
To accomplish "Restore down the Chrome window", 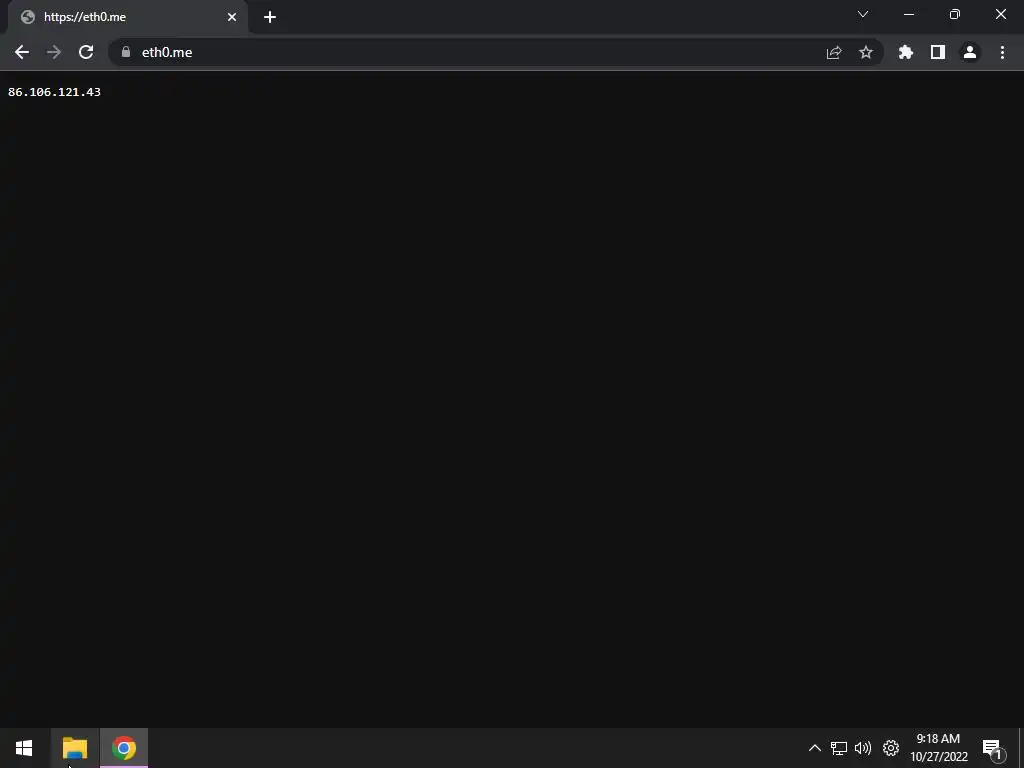I will click(955, 14).
